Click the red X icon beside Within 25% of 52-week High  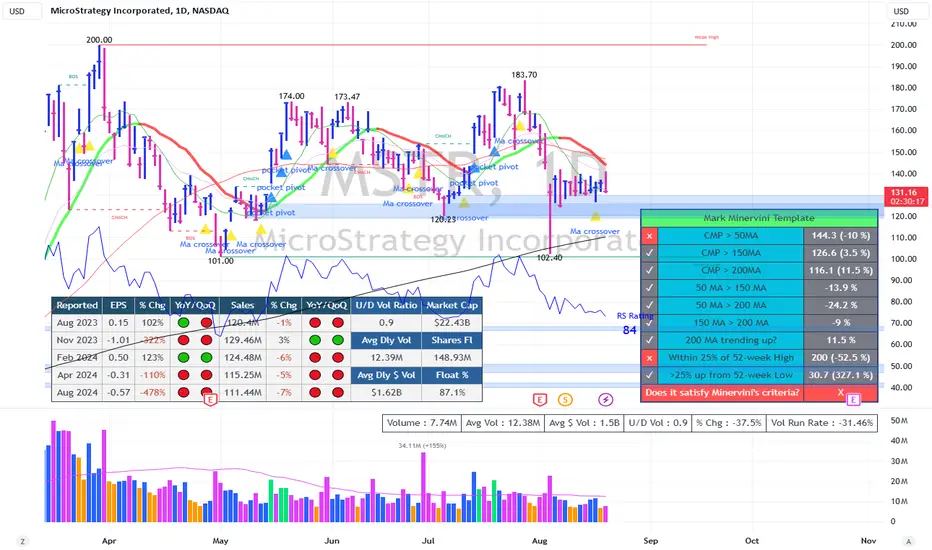coord(649,357)
